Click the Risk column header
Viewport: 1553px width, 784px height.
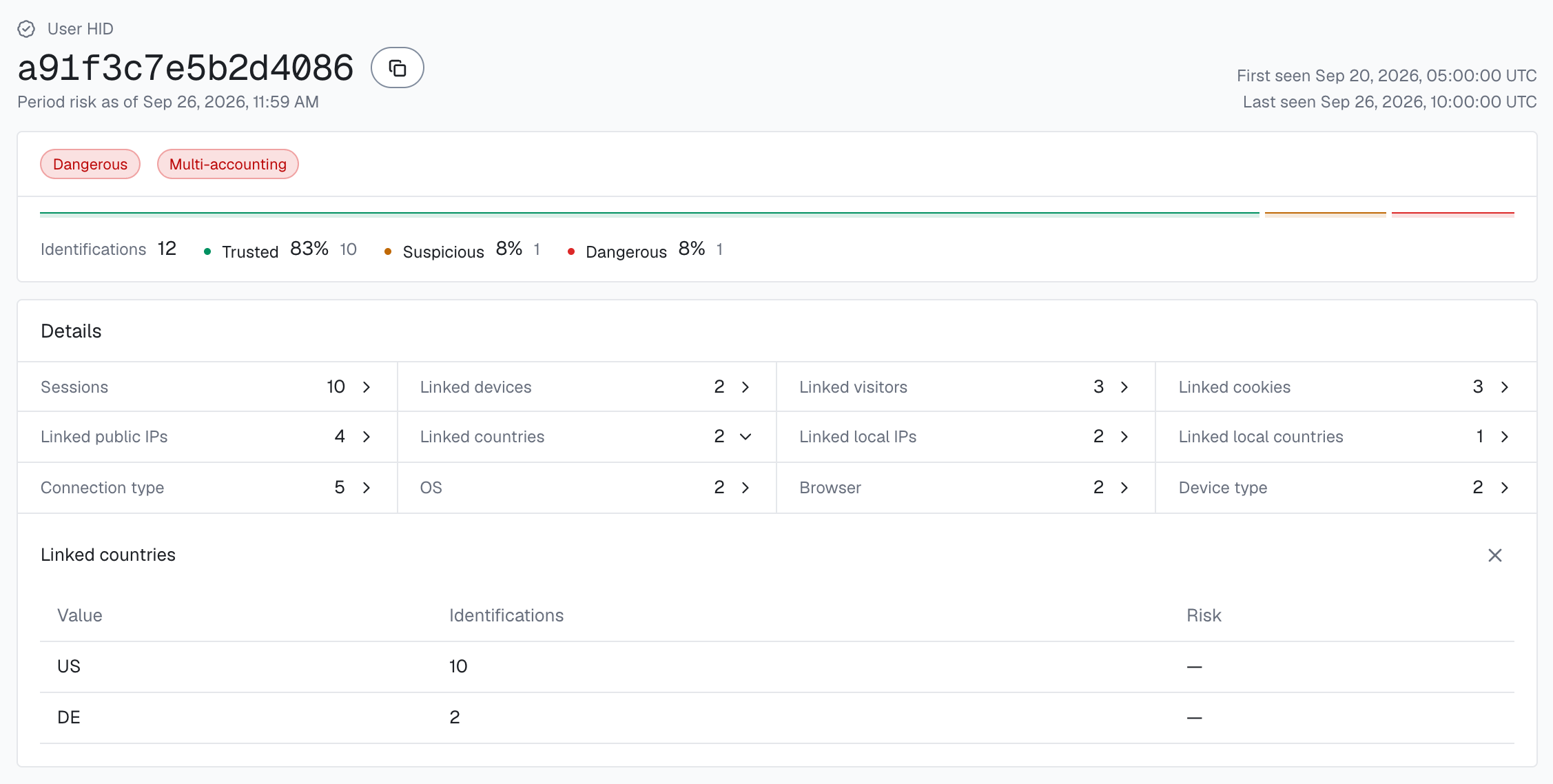(x=1204, y=615)
